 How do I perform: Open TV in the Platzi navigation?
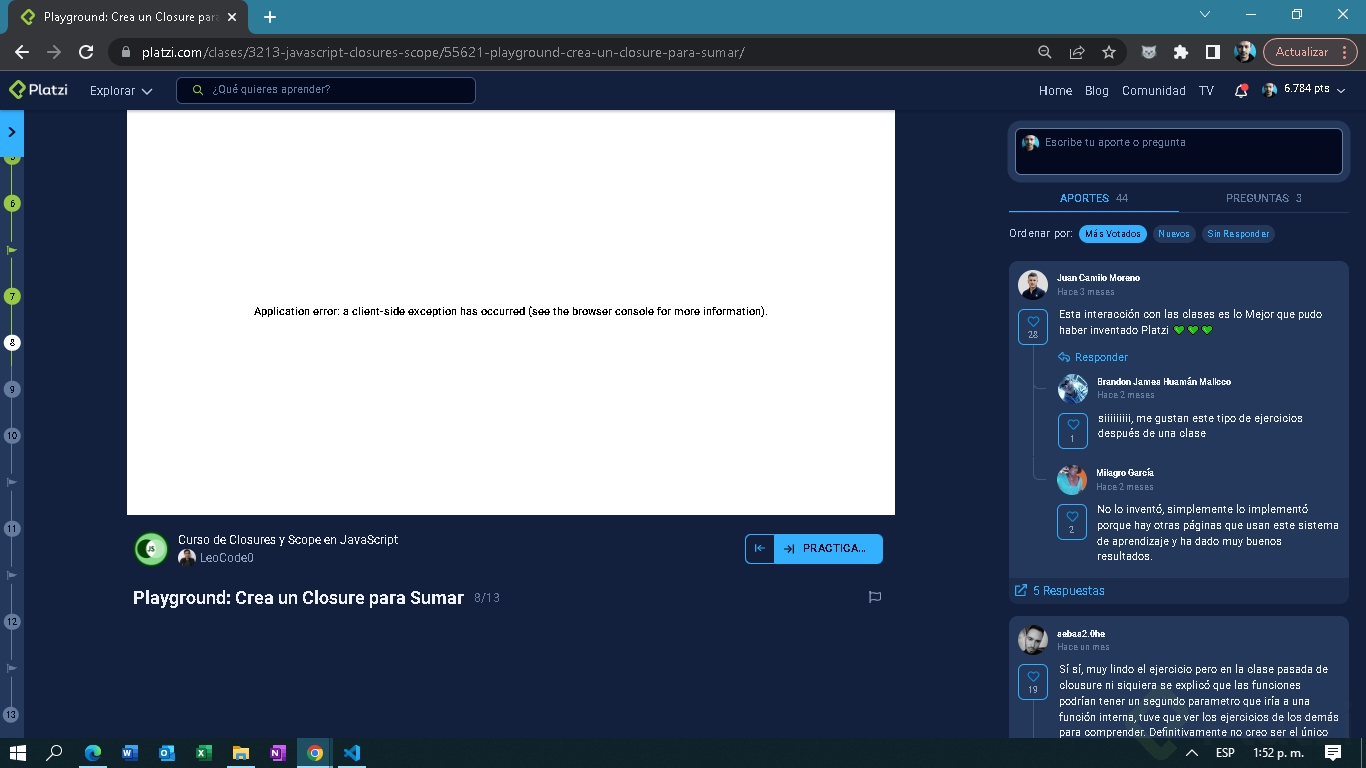[1207, 90]
